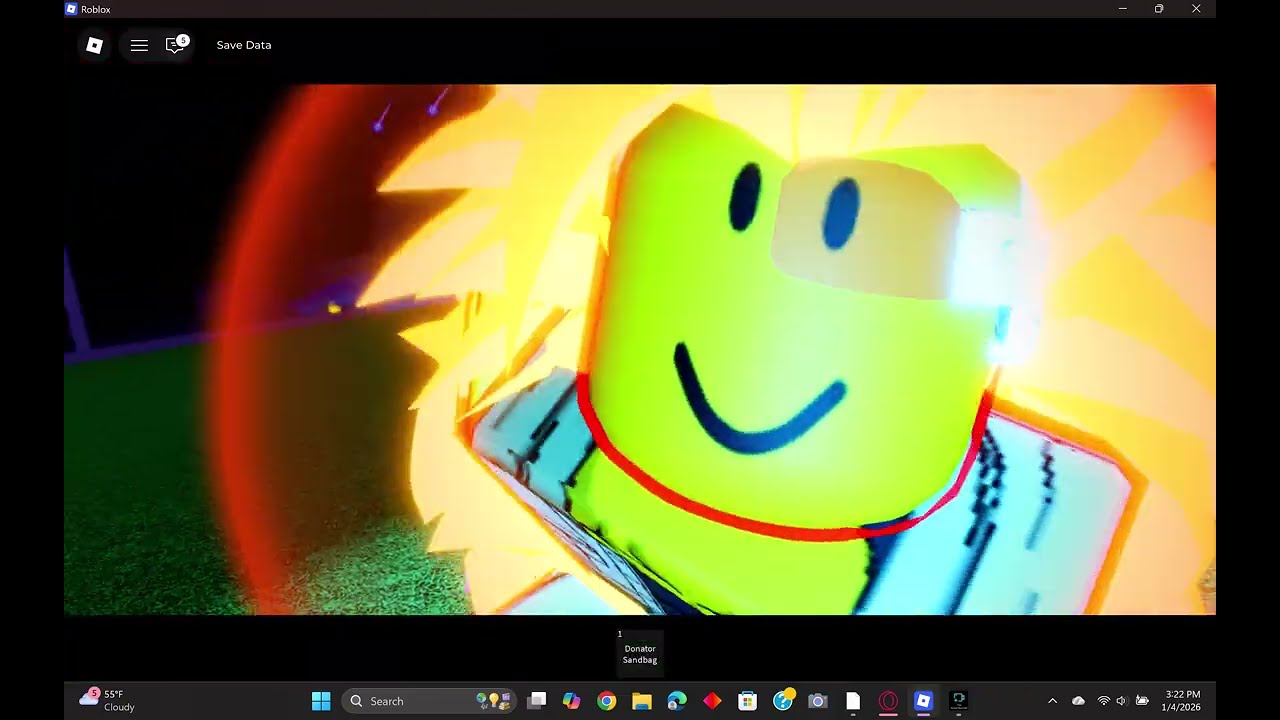Viewport: 1280px width, 720px height.
Task: Open File Explorer from the taskbar
Action: tap(642, 701)
